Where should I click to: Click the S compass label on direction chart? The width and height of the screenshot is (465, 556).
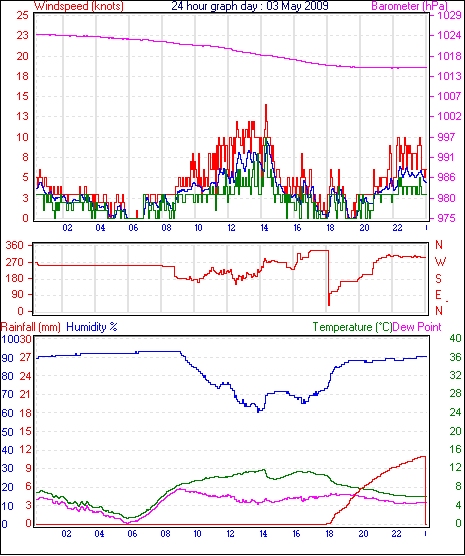(438, 279)
